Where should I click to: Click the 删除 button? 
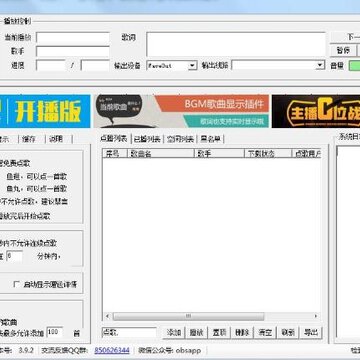(242, 332)
